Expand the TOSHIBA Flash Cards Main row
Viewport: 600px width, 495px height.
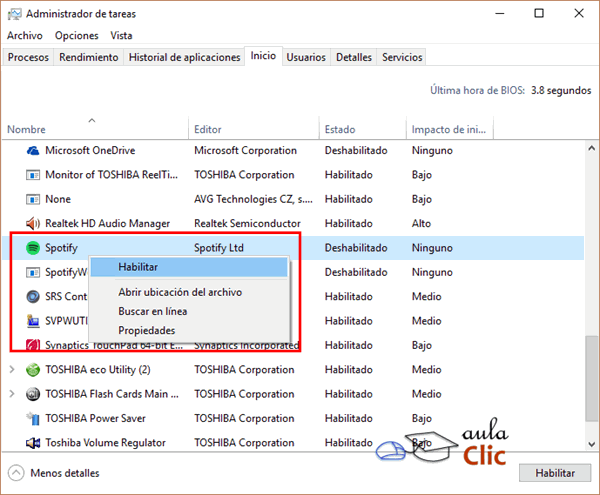[x=13, y=394]
